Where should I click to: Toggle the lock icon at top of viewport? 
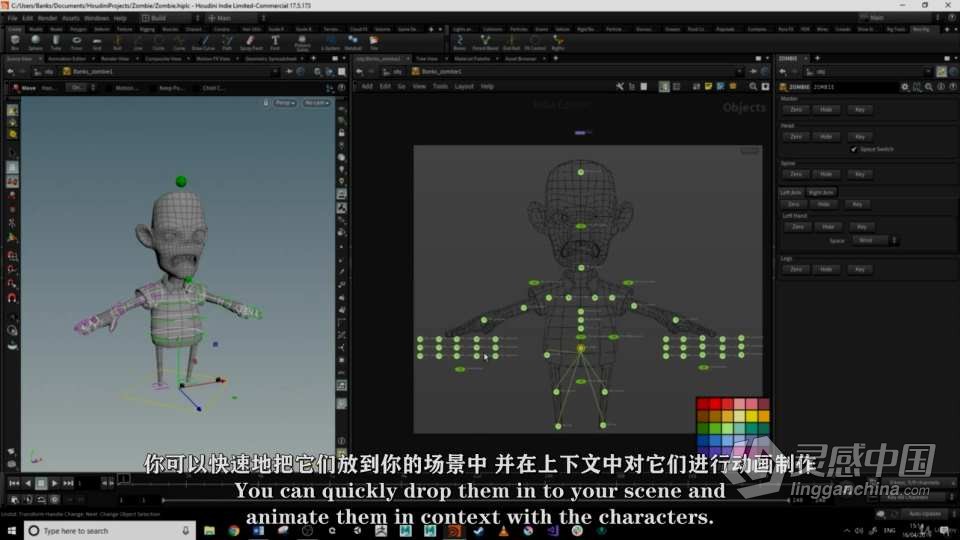266,103
